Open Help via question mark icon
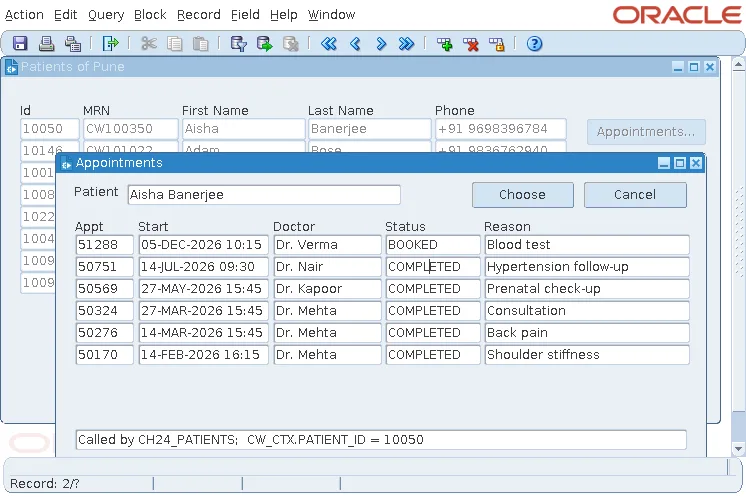 coord(534,44)
